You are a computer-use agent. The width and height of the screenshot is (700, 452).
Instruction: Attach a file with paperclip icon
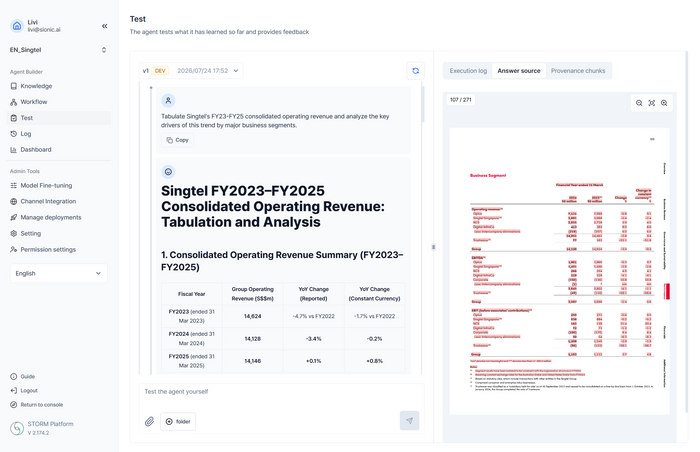[x=150, y=421]
